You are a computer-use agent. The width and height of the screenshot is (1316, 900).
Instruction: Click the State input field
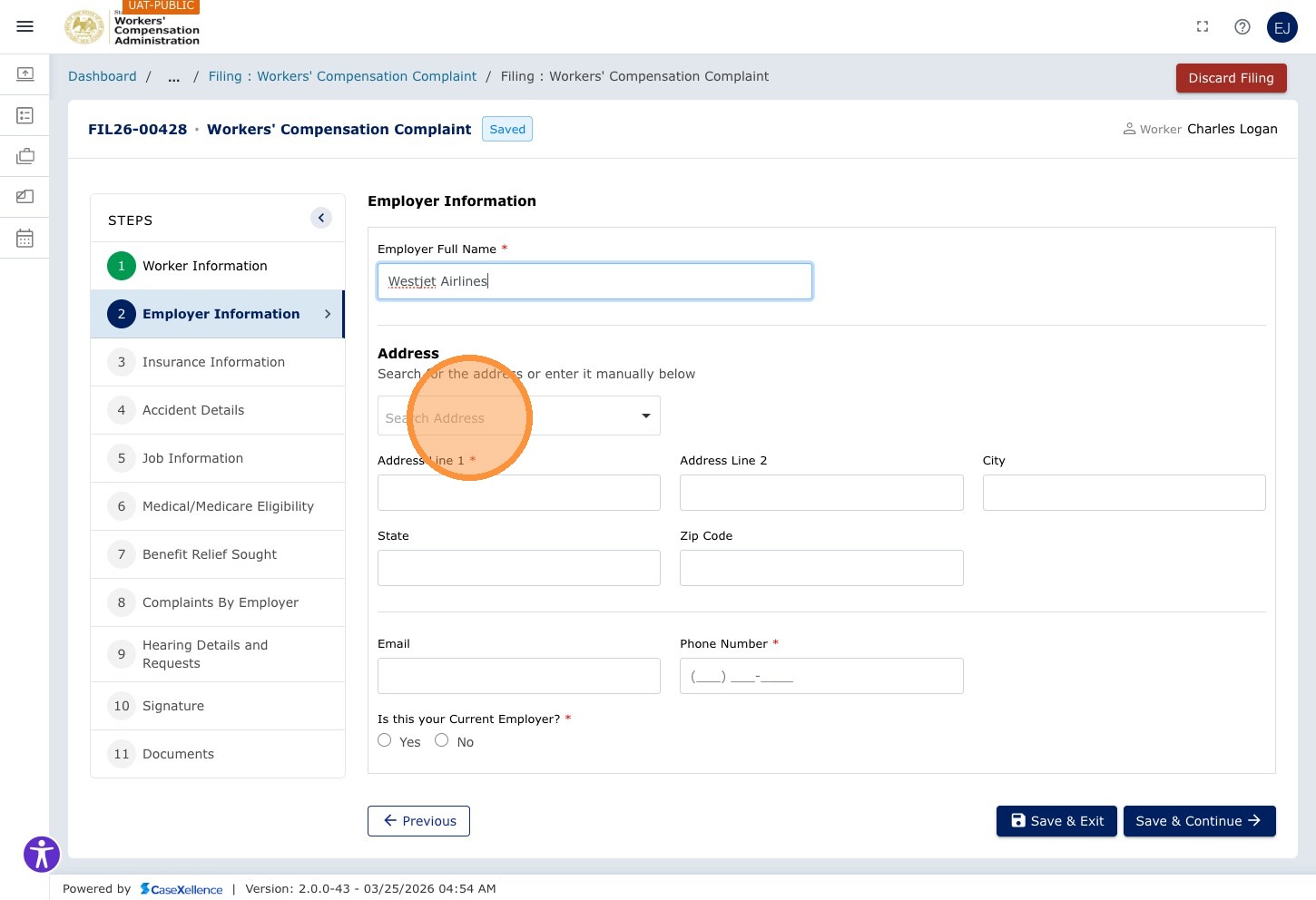[x=519, y=568]
